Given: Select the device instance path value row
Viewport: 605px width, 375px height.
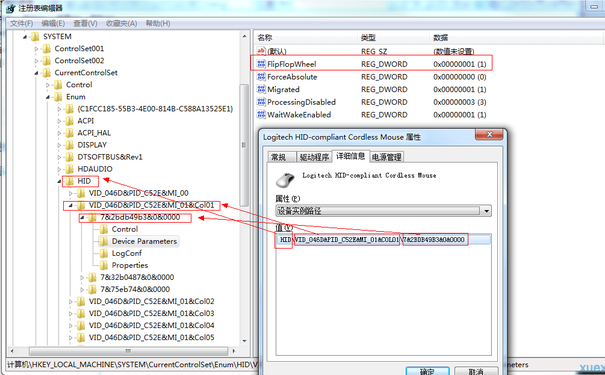Looking at the screenshot, I should coord(384,240).
